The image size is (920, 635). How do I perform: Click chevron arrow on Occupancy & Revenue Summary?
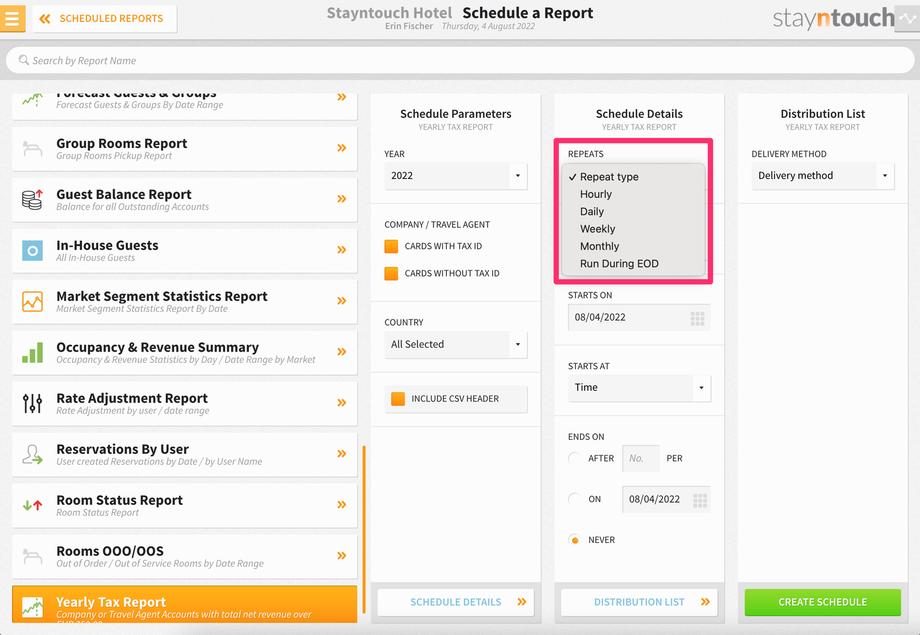pyautogui.click(x=341, y=352)
